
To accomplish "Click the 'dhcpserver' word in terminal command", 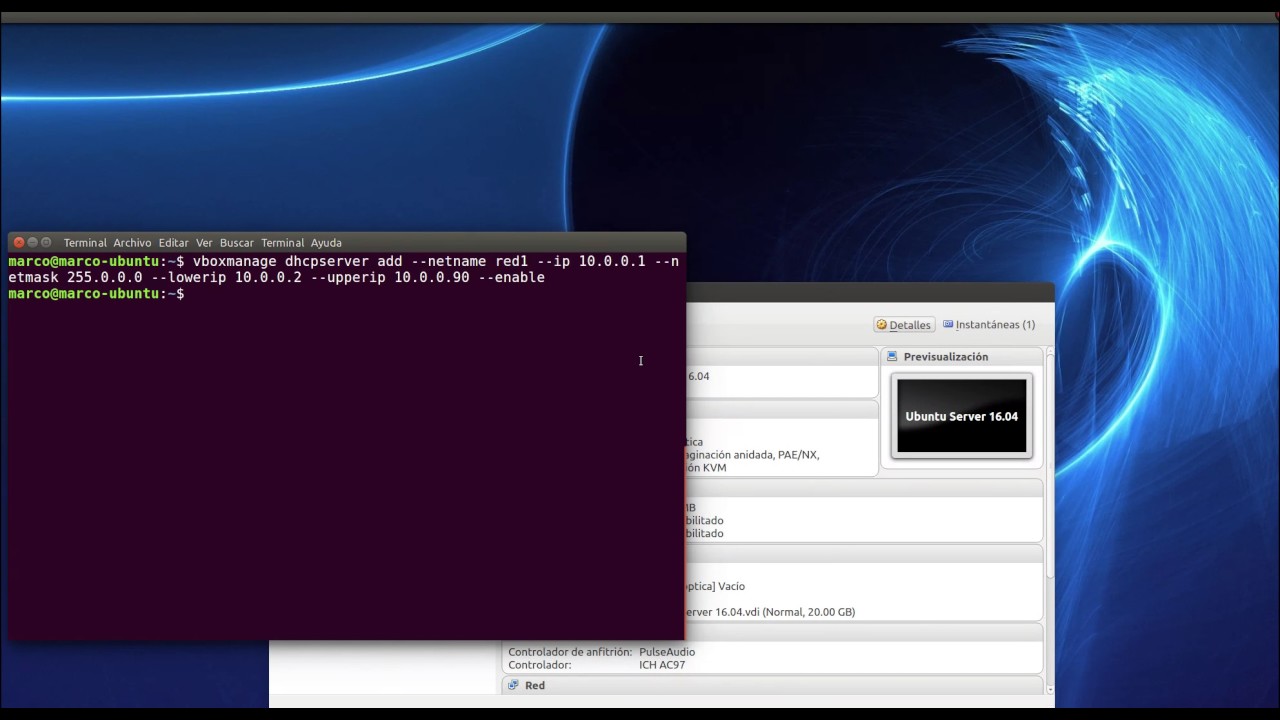I will click(327, 262).
